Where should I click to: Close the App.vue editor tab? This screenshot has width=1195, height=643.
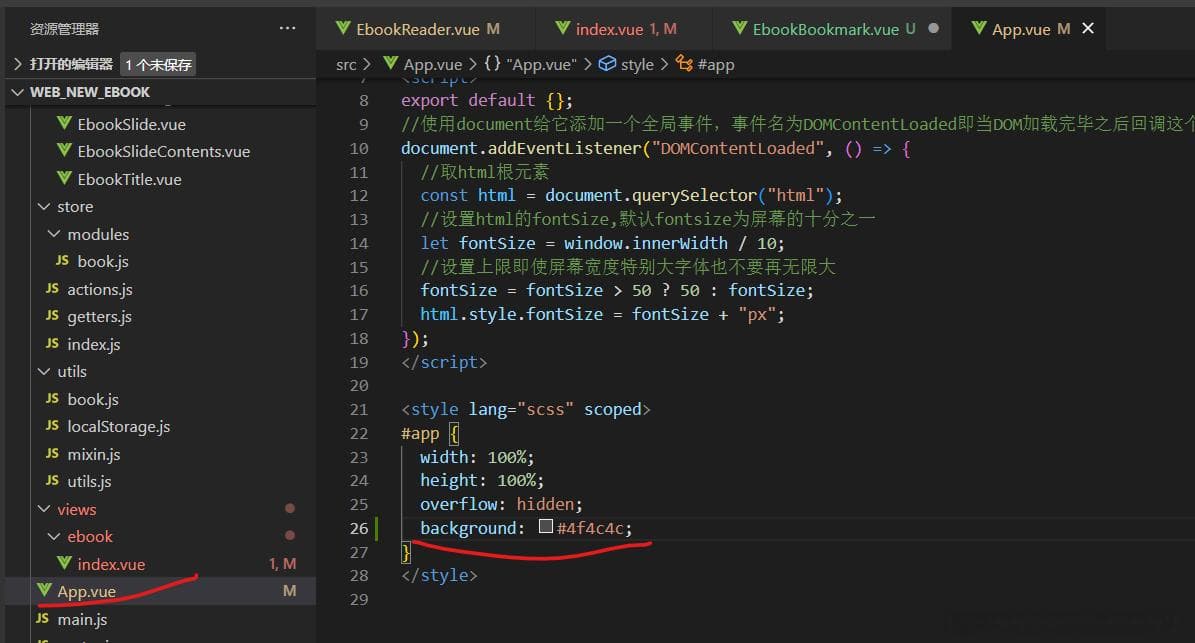tap(1088, 28)
